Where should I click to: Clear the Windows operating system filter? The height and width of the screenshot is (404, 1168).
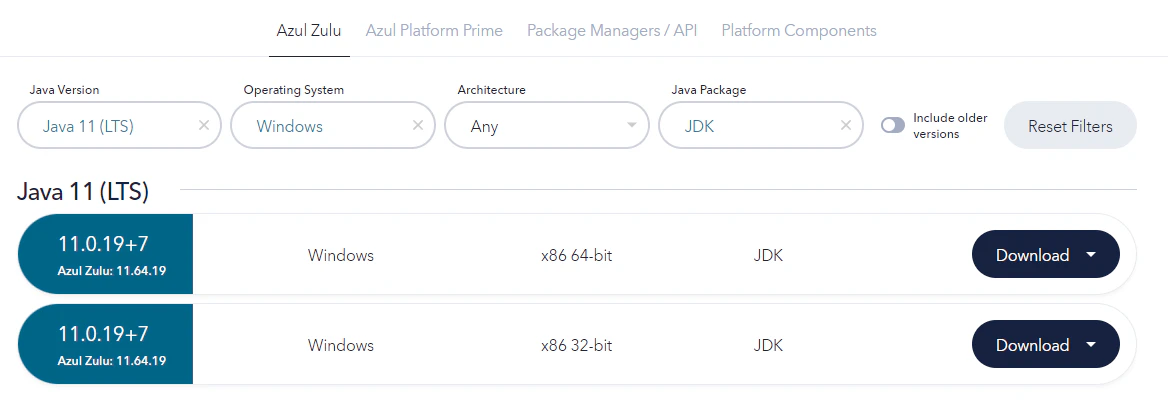point(417,125)
